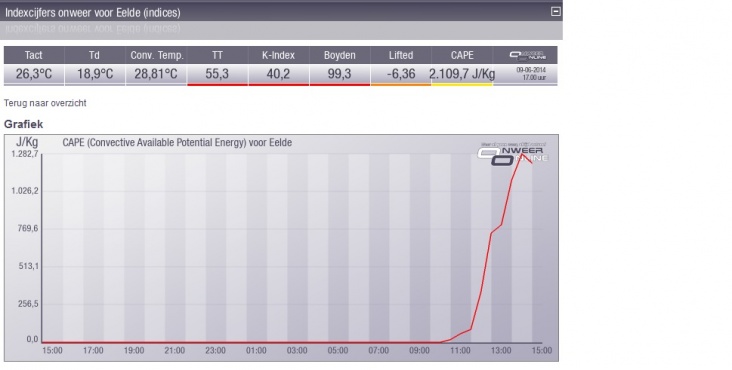This screenshot has height=370, width=732.
Task: Click the Lifted value -6,36
Action: coord(401,74)
